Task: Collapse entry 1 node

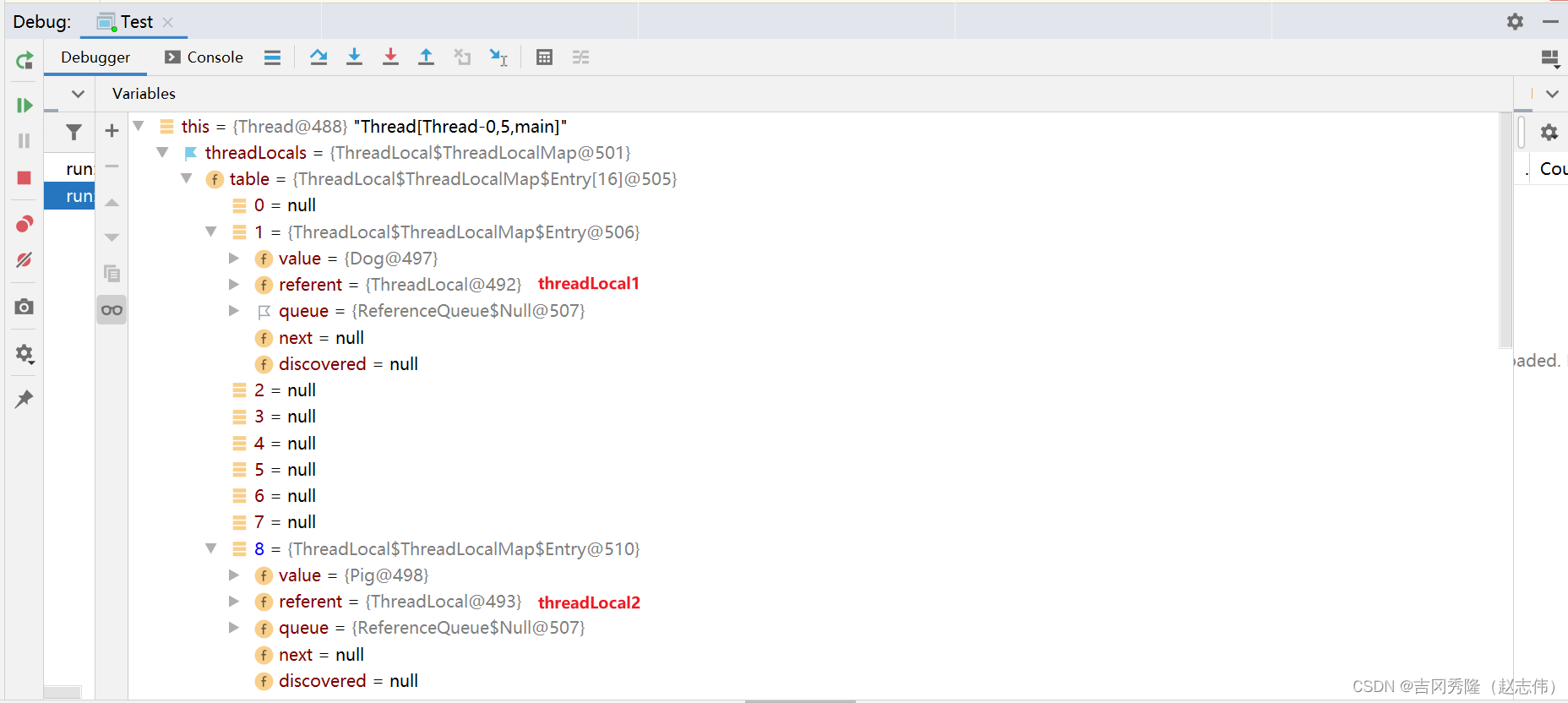Action: 211,232
